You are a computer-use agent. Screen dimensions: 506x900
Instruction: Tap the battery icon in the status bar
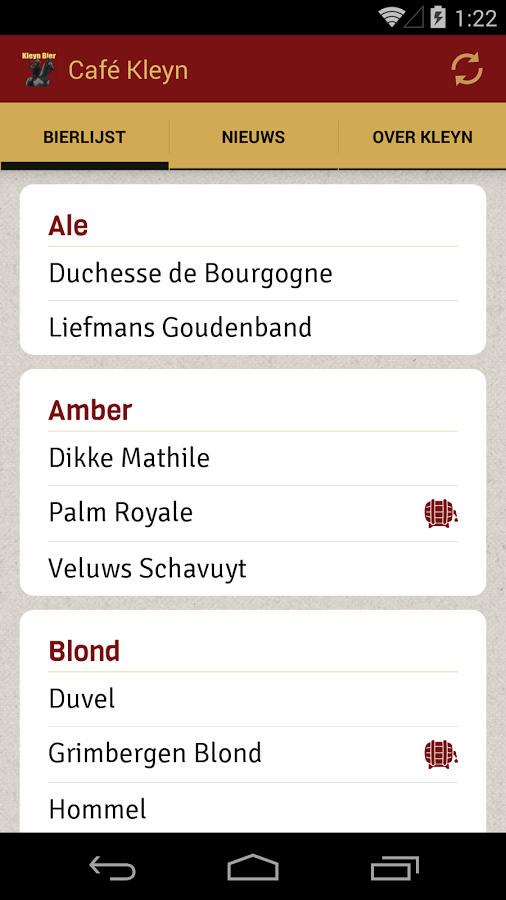tap(438, 17)
